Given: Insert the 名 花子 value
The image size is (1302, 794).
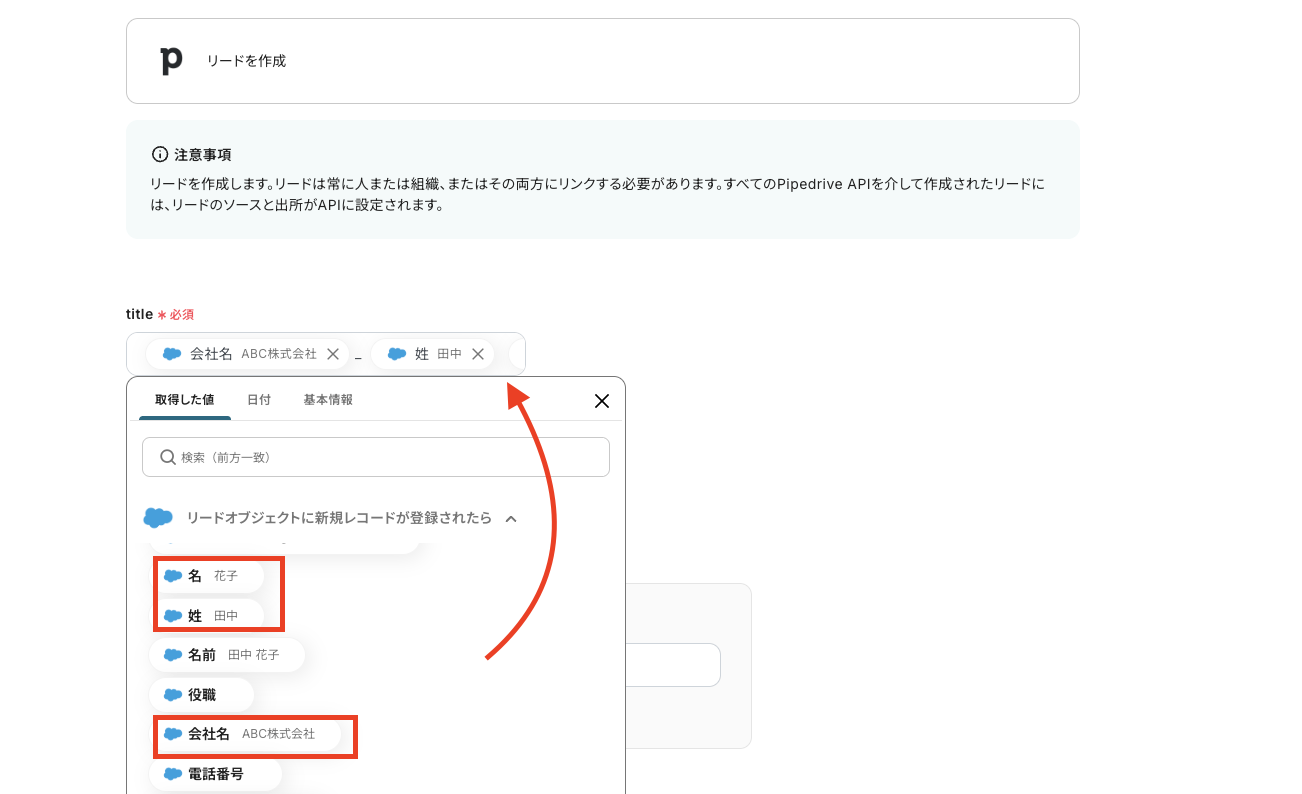Looking at the screenshot, I should pos(207,576).
